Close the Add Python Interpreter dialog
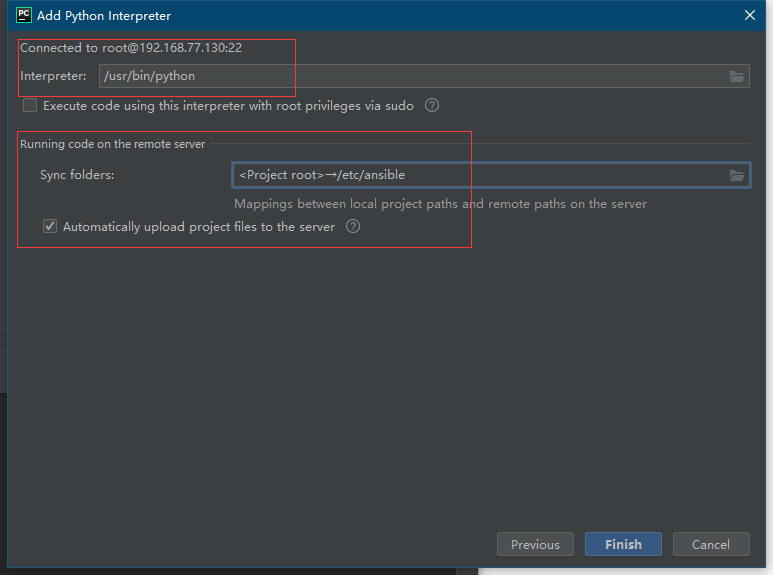 (x=750, y=15)
